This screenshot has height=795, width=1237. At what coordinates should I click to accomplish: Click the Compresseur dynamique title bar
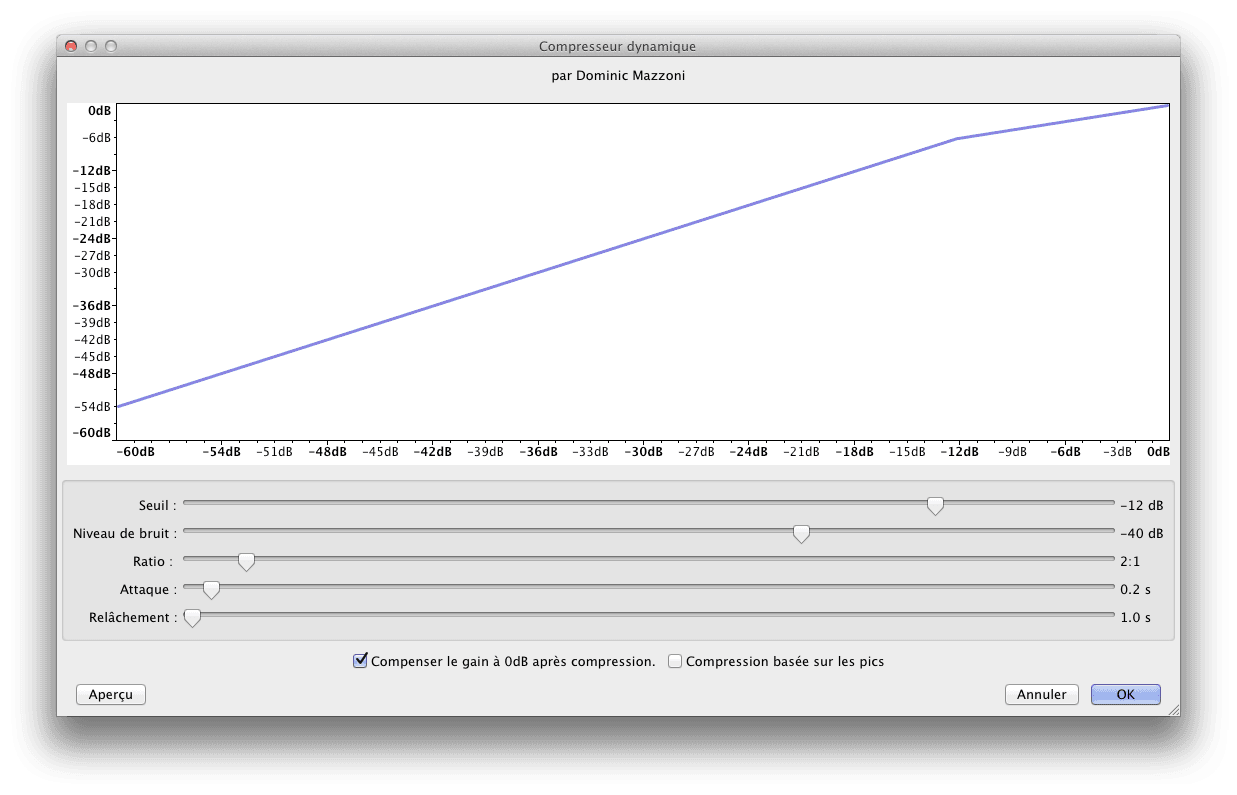click(x=617, y=46)
